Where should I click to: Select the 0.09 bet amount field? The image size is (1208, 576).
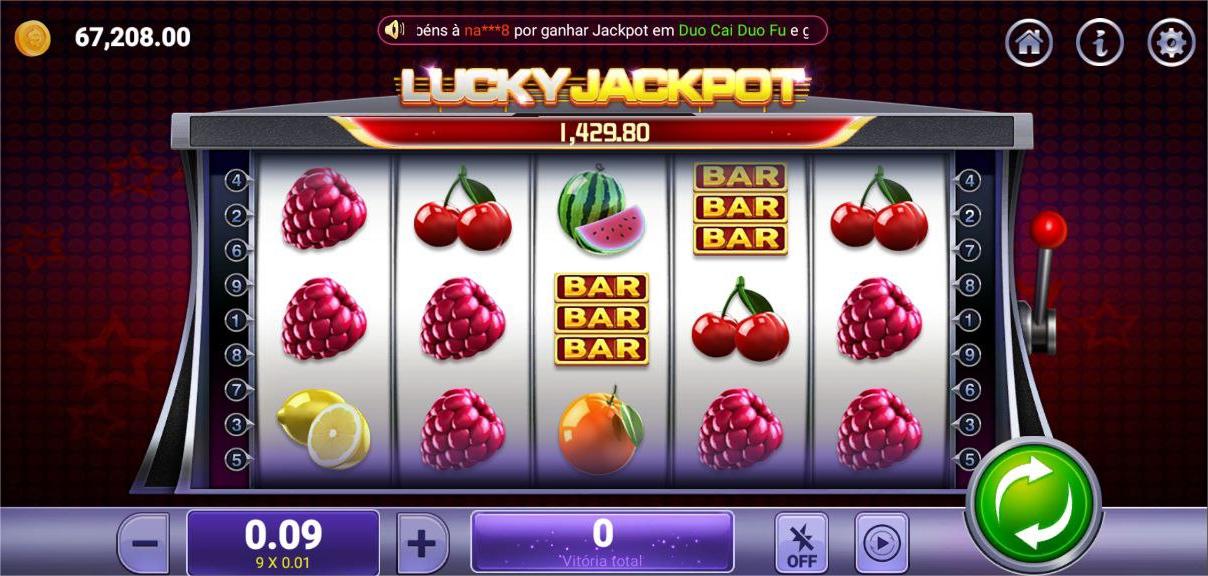(x=283, y=543)
